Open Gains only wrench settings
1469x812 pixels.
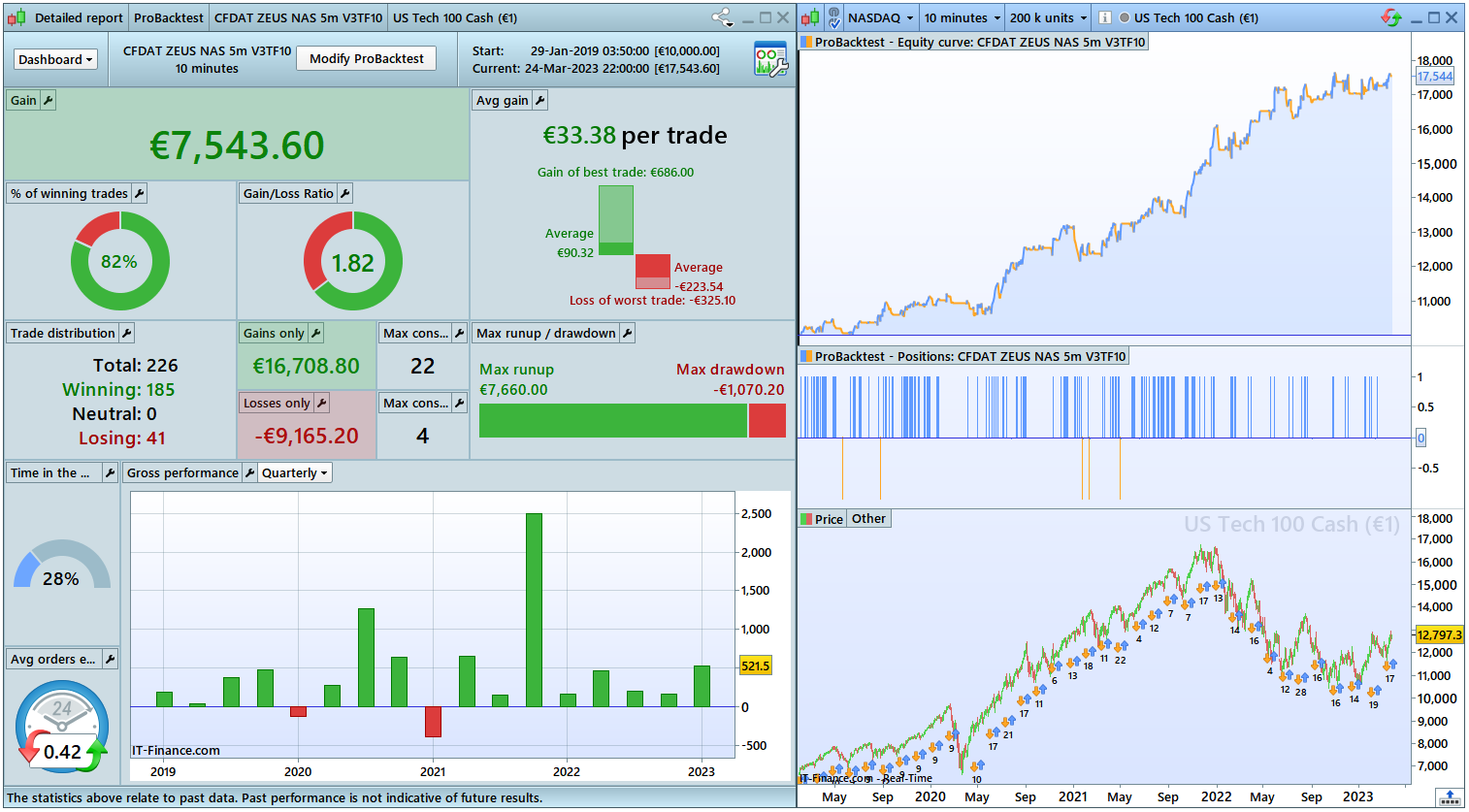pos(315,333)
